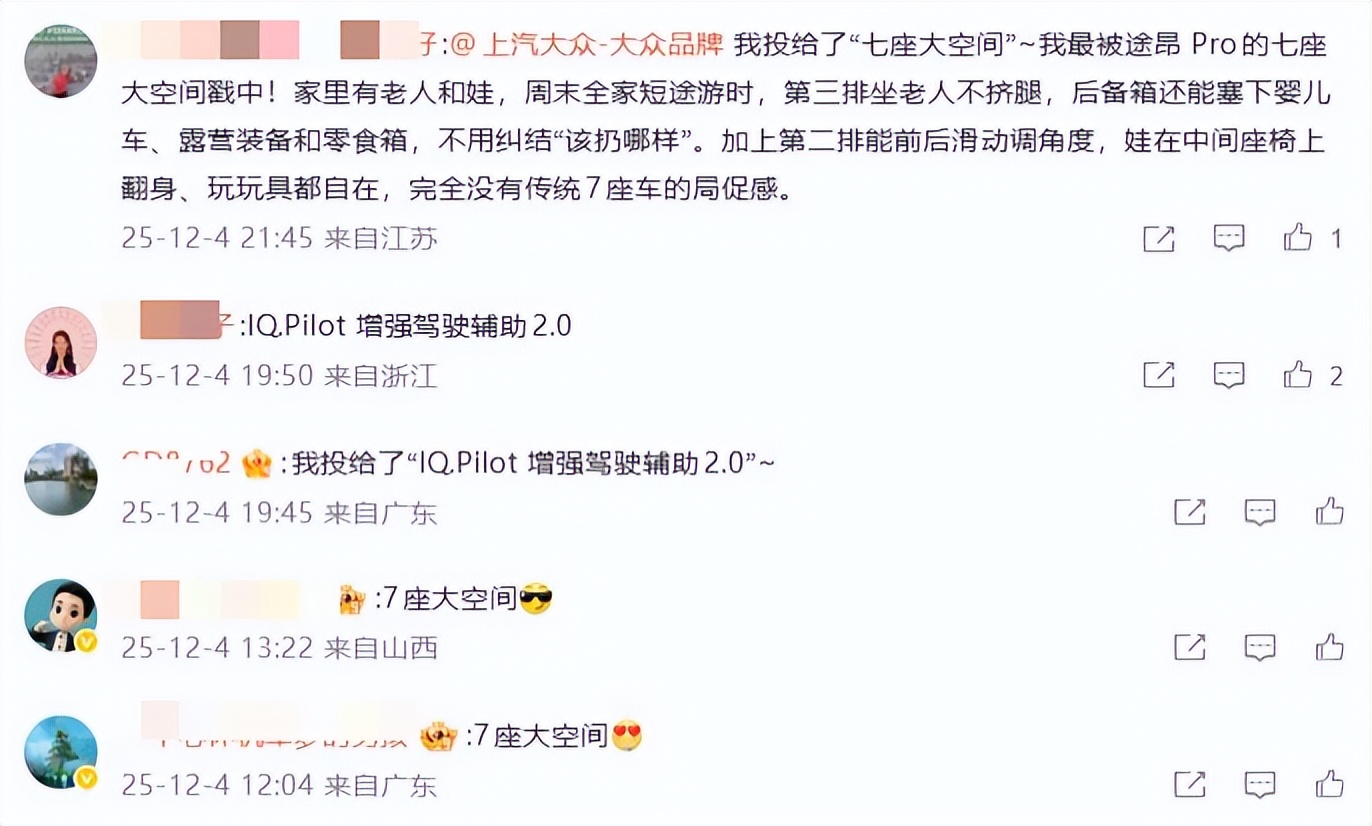Reply to the 21:45 Jiangsu comment

coord(1229,238)
